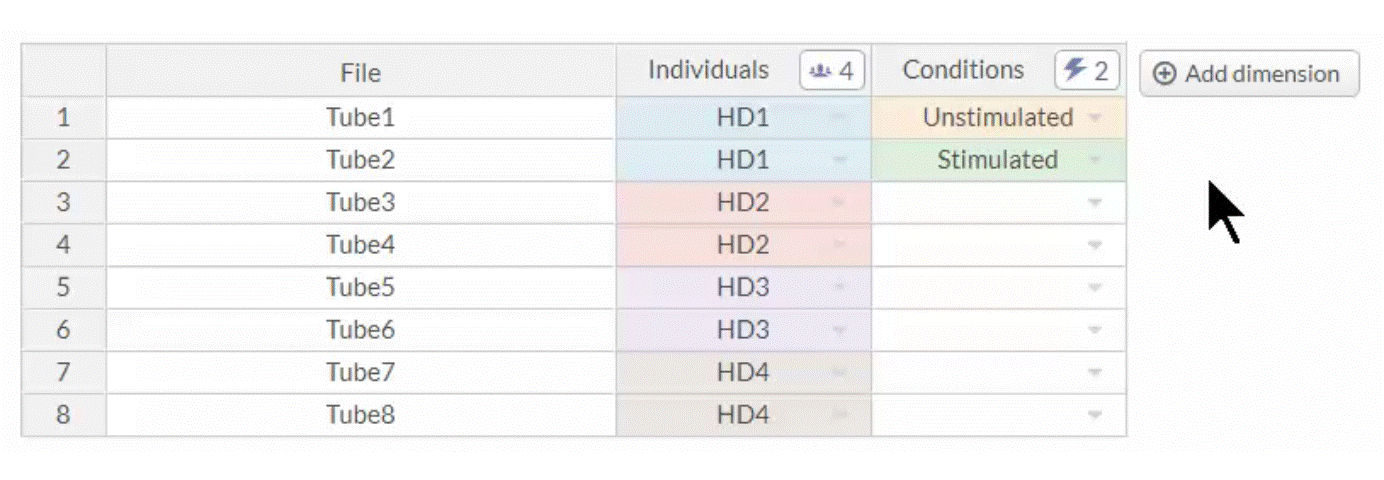Click the File column header
Image resolution: width=1384 pixels, height=480 pixels.
pos(360,72)
